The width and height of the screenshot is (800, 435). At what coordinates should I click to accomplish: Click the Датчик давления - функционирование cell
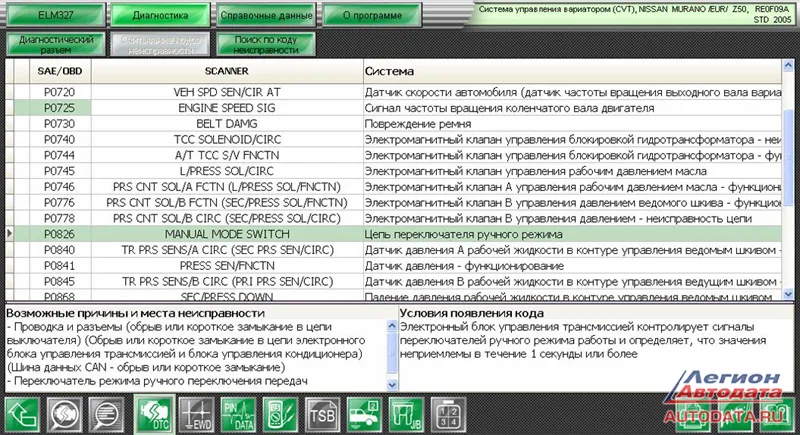tap(572, 266)
